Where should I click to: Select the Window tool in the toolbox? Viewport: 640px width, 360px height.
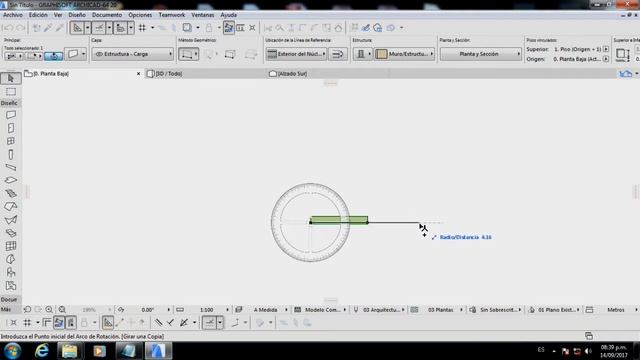11,141
